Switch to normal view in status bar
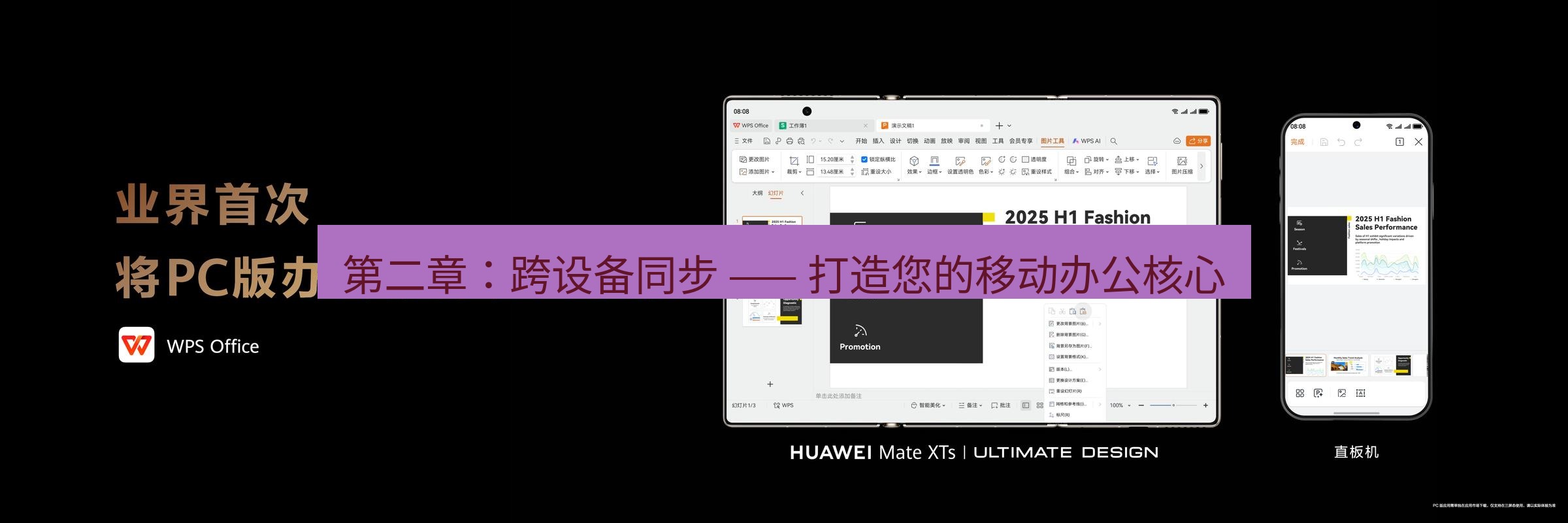The height and width of the screenshot is (523, 1568). (x=1026, y=405)
